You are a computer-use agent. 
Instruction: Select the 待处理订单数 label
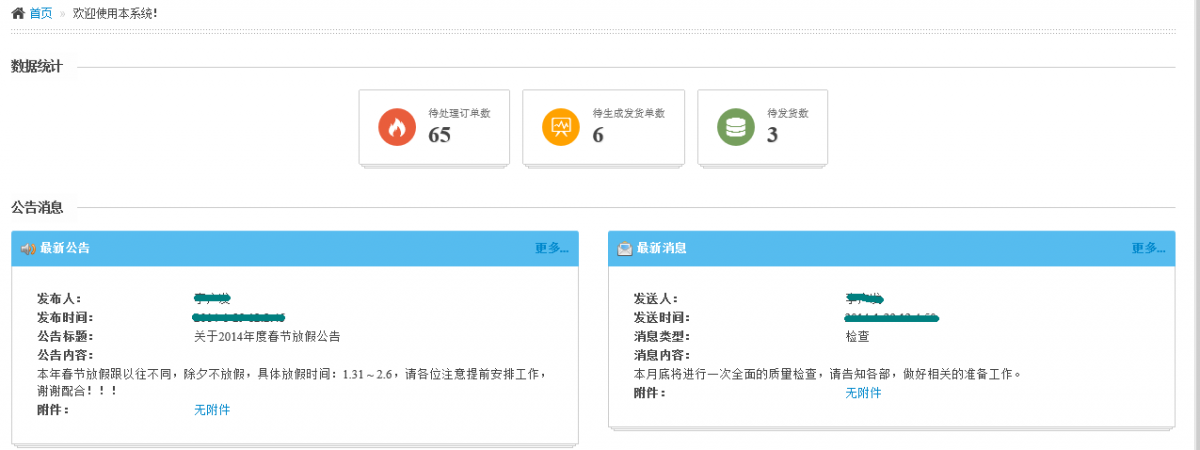coord(459,113)
